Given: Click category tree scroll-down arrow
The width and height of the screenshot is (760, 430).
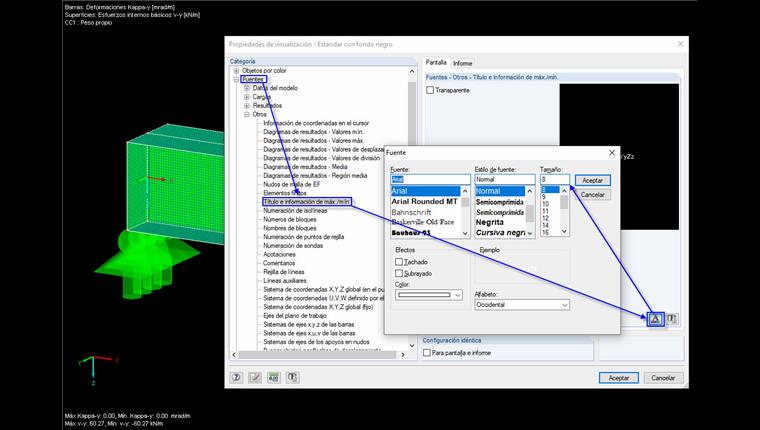Looking at the screenshot, I should click(412, 346).
